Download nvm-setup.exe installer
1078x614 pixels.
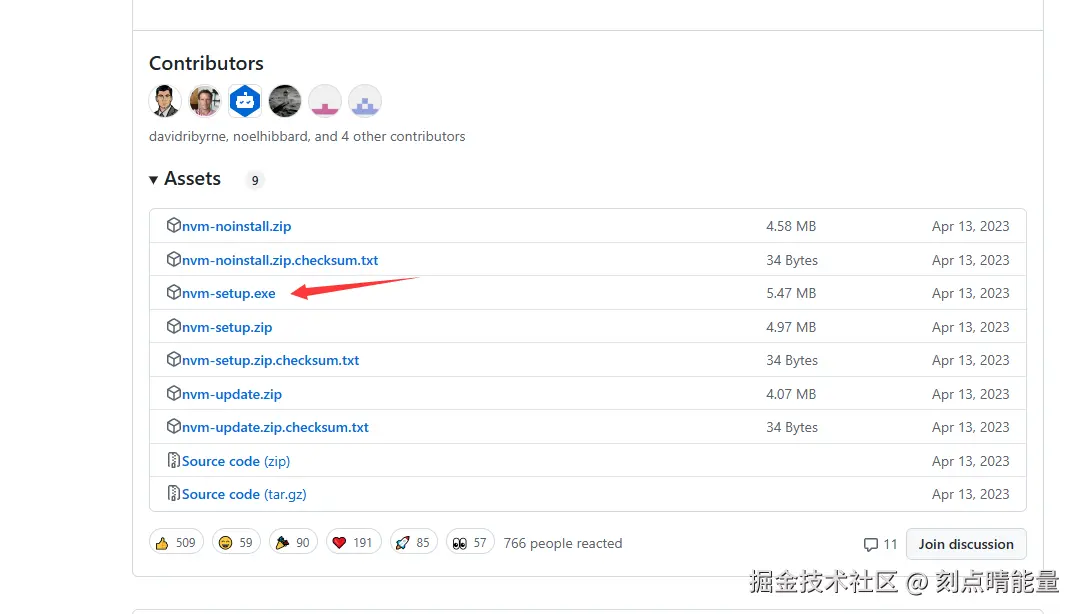coord(228,294)
